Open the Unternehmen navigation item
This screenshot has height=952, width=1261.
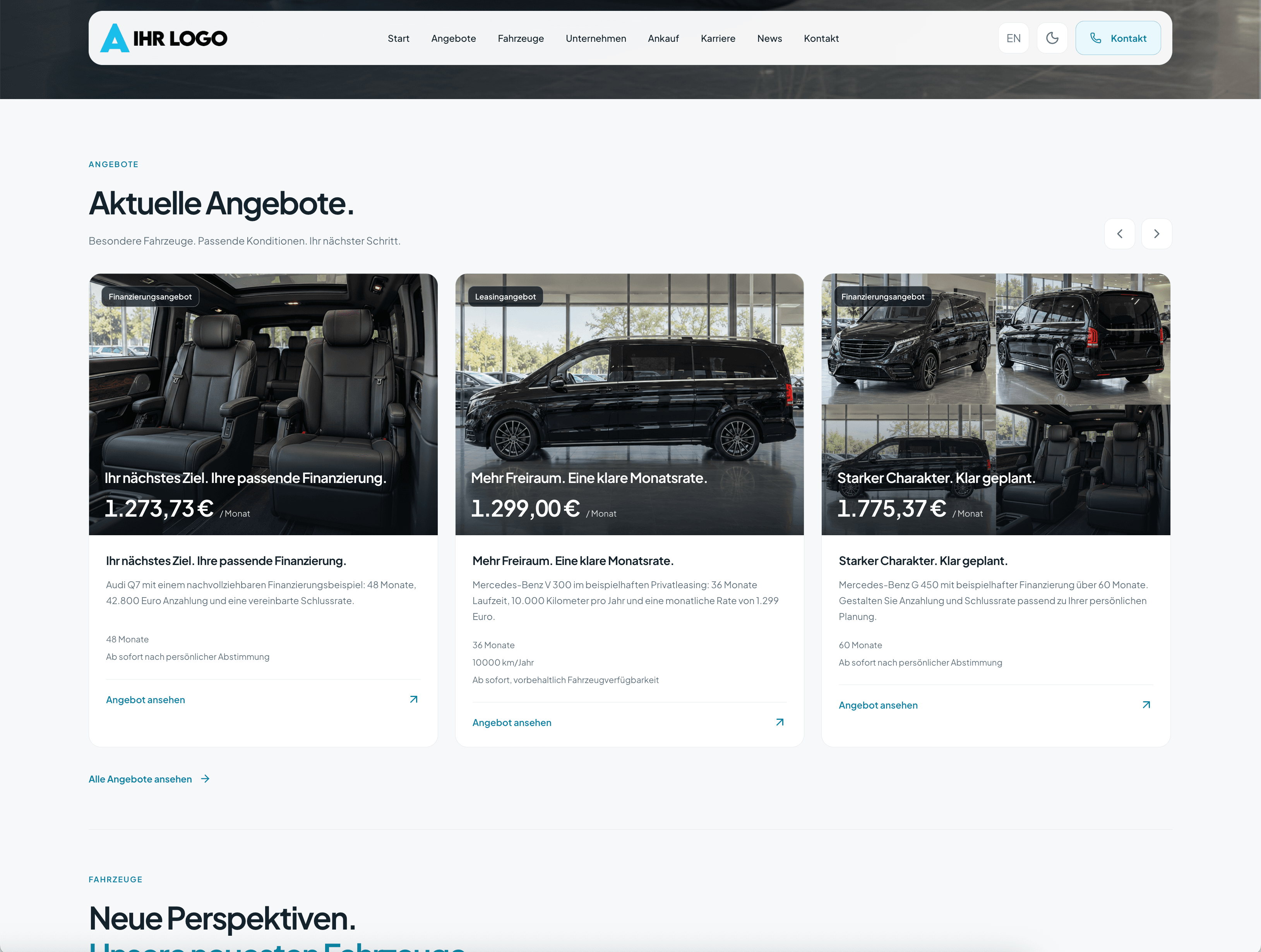pos(596,38)
